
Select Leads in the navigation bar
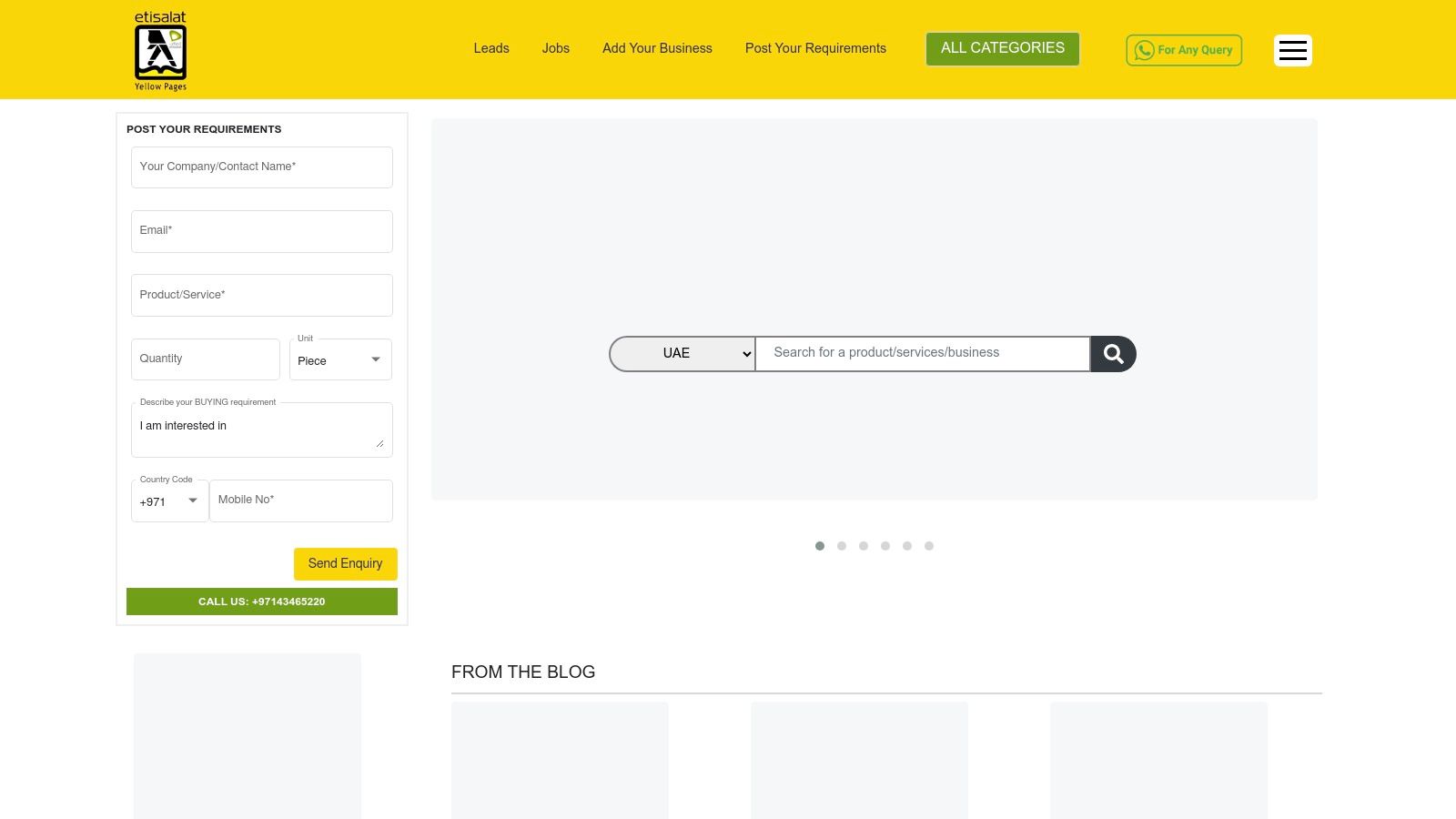pos(490,48)
